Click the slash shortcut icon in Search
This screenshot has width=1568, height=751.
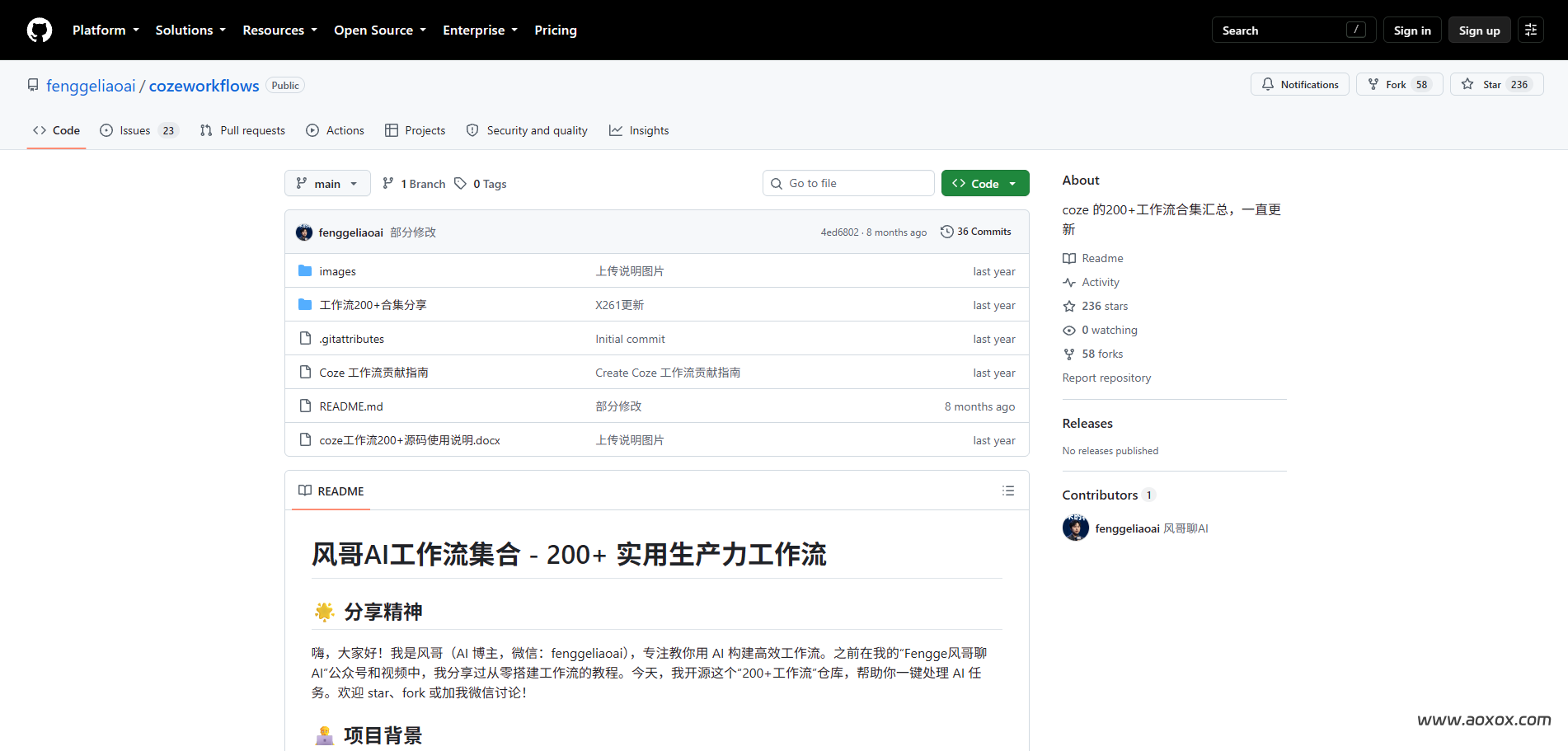tap(1355, 30)
